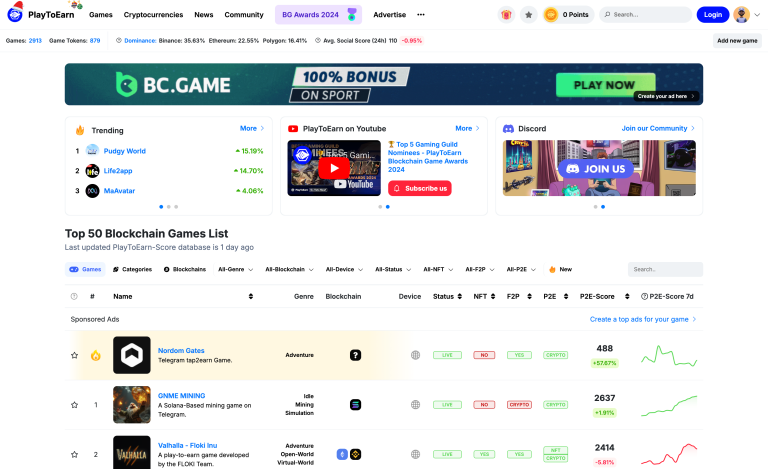Click the Discord logo icon
Screen dimensions: 768x469
click(508, 128)
